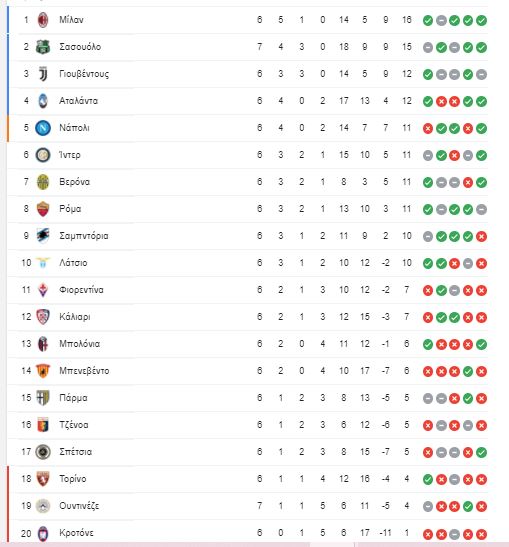Select the Γιουβέντους crest icon

pos(43,74)
